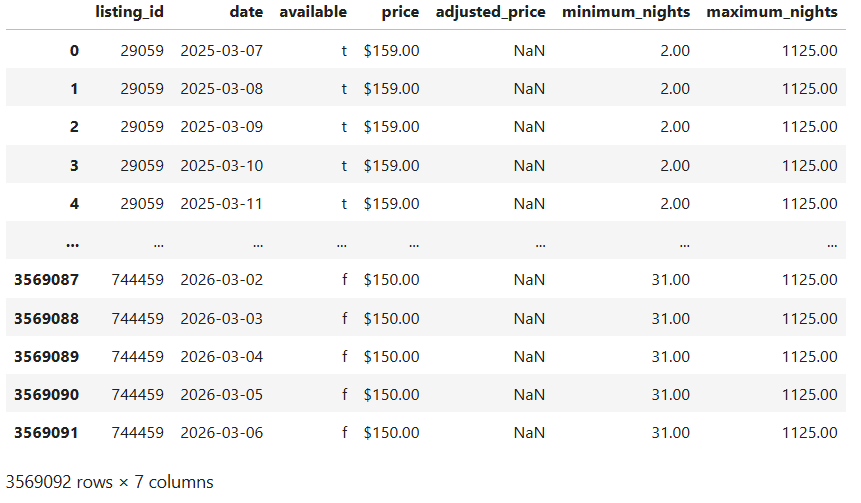This screenshot has height=503, width=861.
Task: Select row index 0
Action: [74, 50]
